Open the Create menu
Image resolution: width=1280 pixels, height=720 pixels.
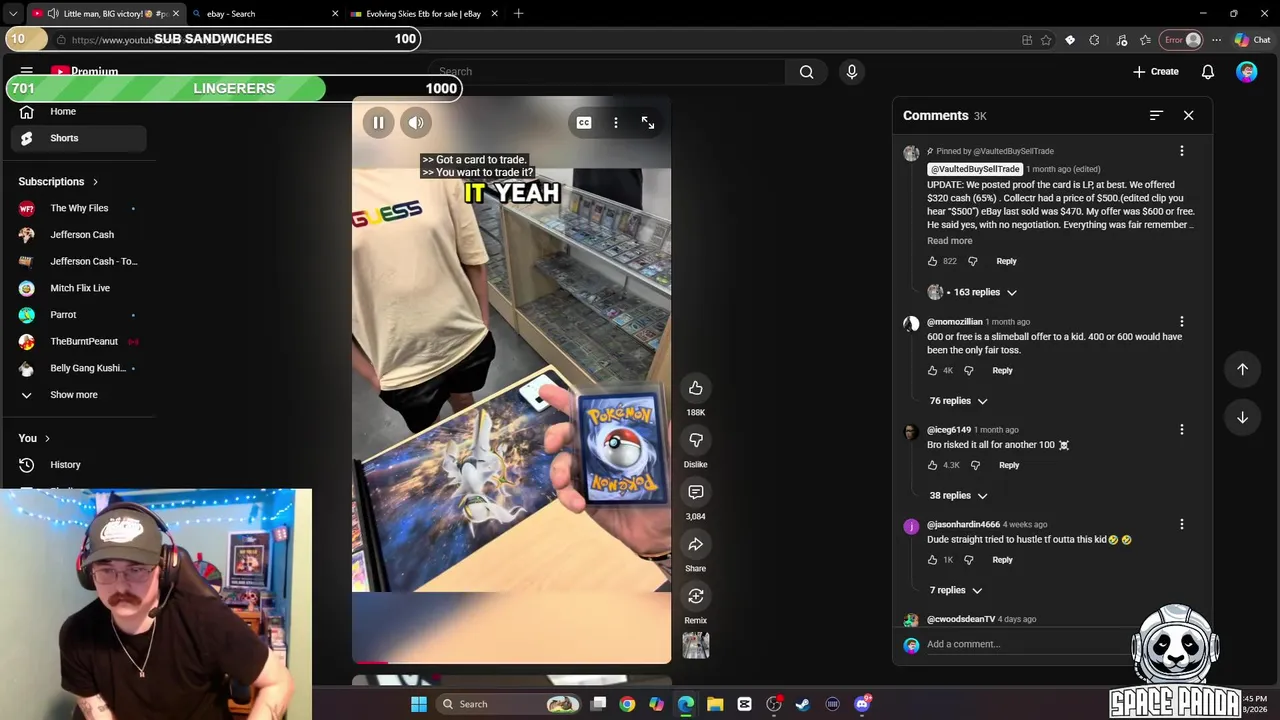[x=1156, y=72]
